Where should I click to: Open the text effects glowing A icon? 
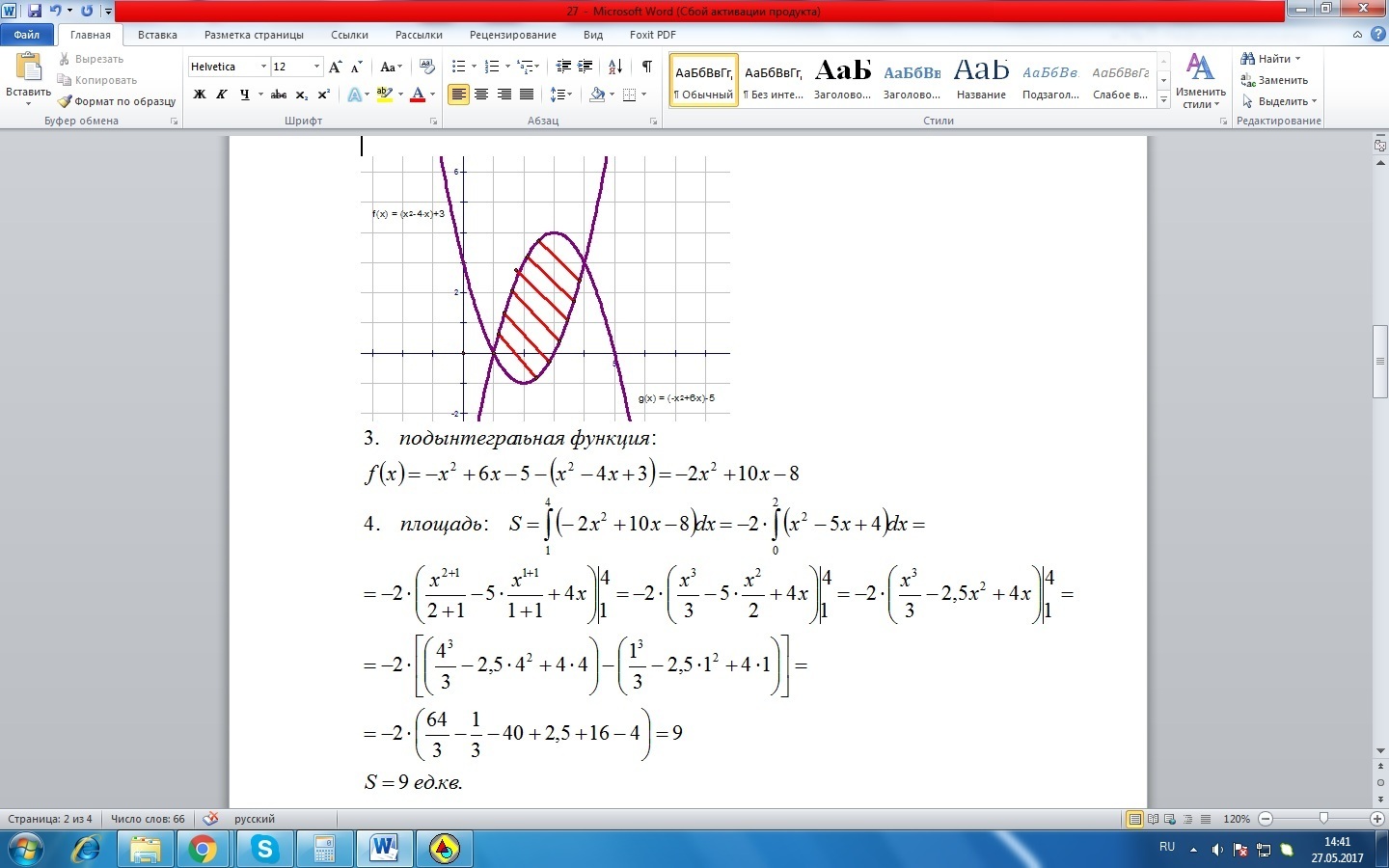[355, 95]
